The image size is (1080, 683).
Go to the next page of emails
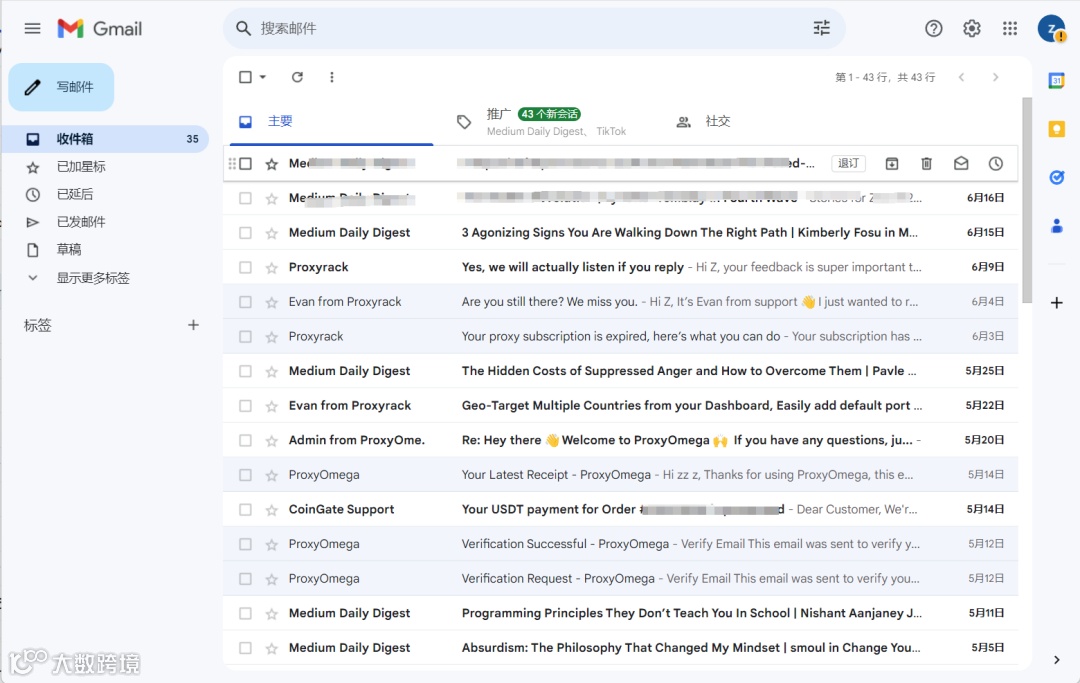coord(995,77)
